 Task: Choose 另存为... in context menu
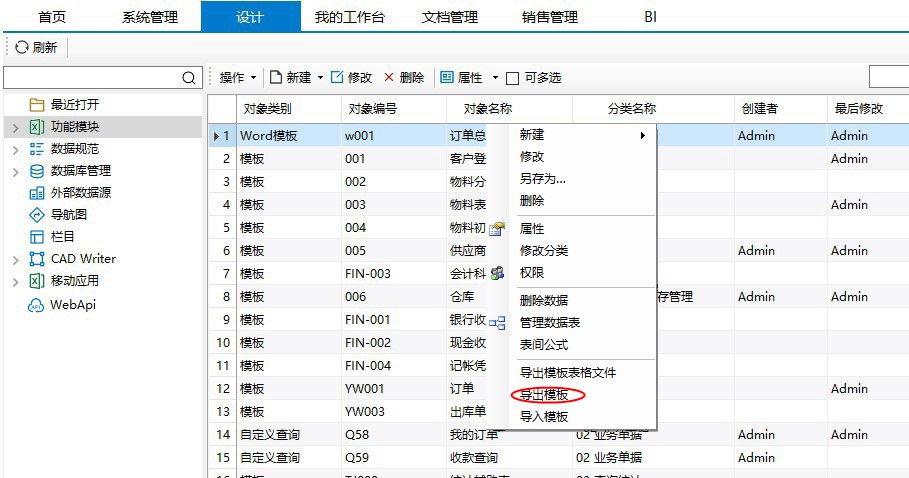click(x=543, y=179)
